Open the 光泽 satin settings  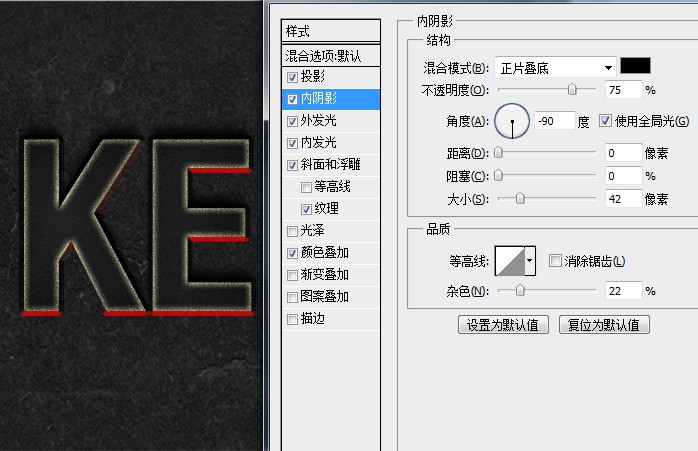click(x=312, y=231)
